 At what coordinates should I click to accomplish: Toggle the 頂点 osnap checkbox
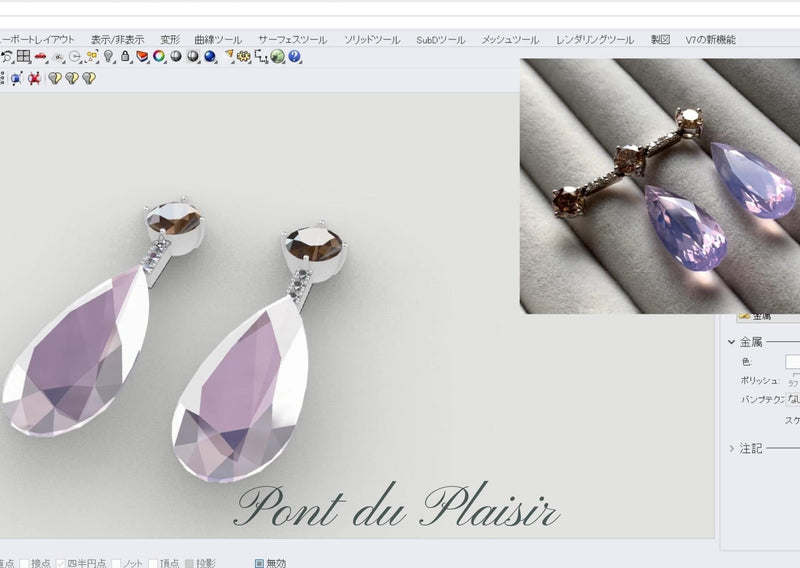153,563
